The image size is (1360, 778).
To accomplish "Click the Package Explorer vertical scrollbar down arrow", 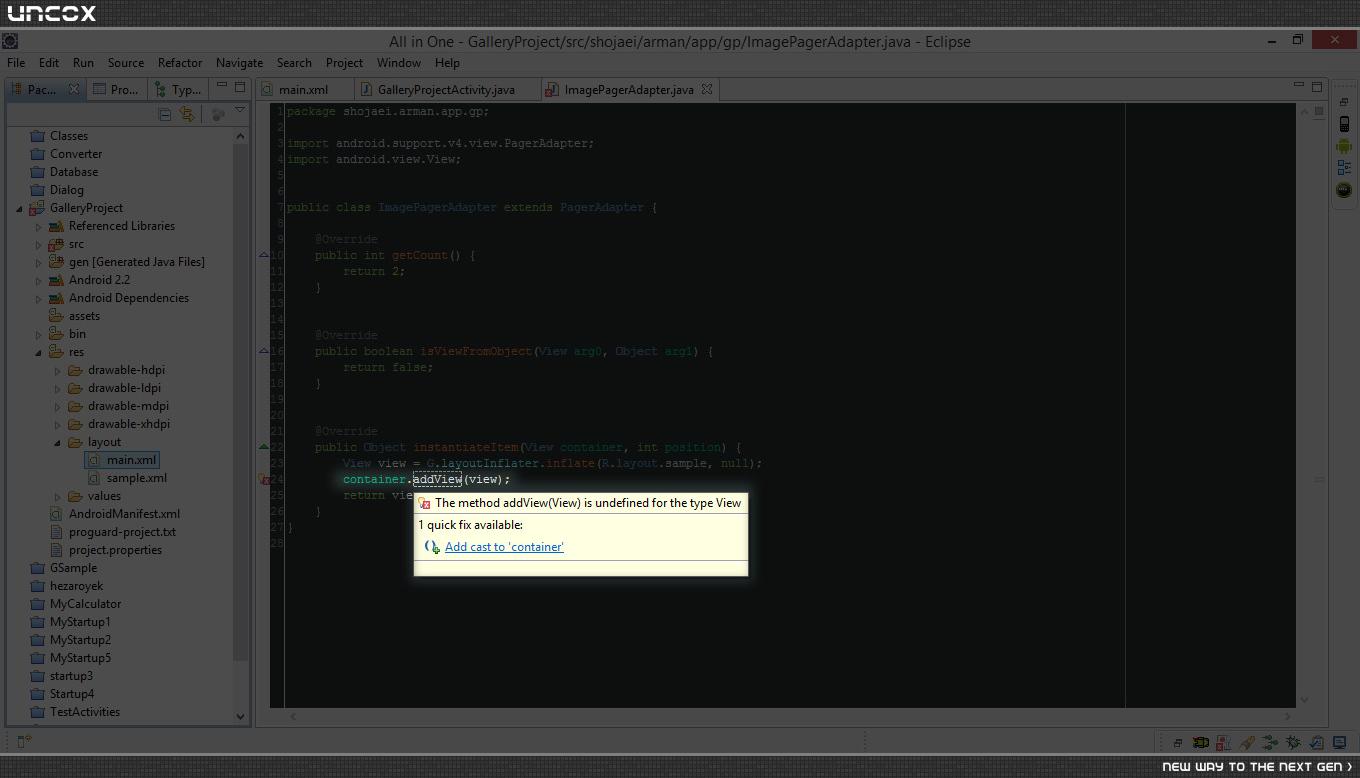I will pos(240,715).
